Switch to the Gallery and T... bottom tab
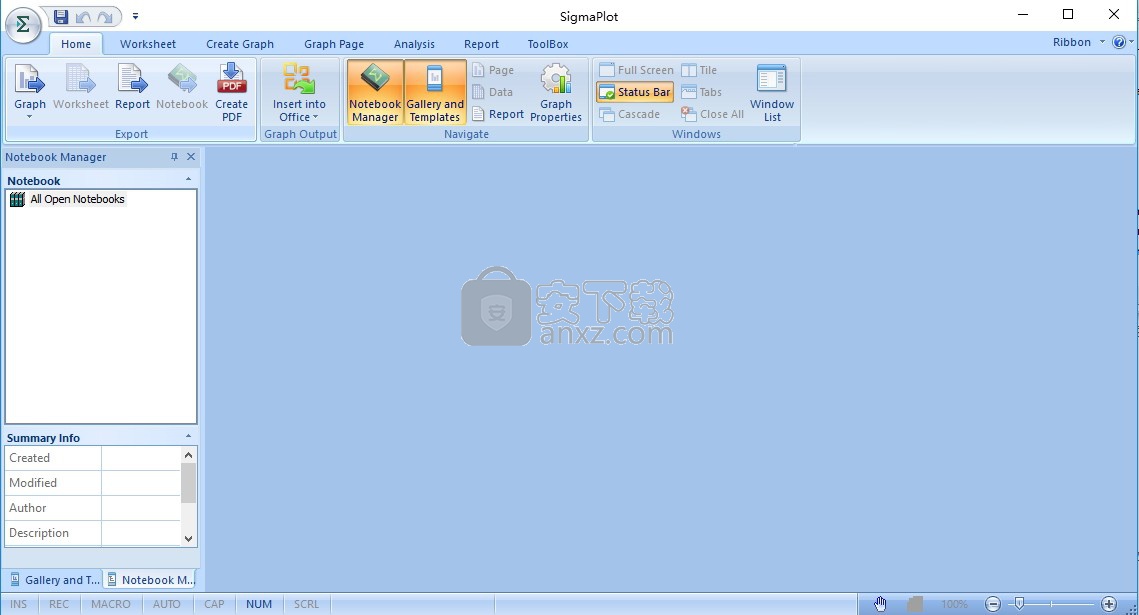1139x615 pixels. (x=54, y=579)
